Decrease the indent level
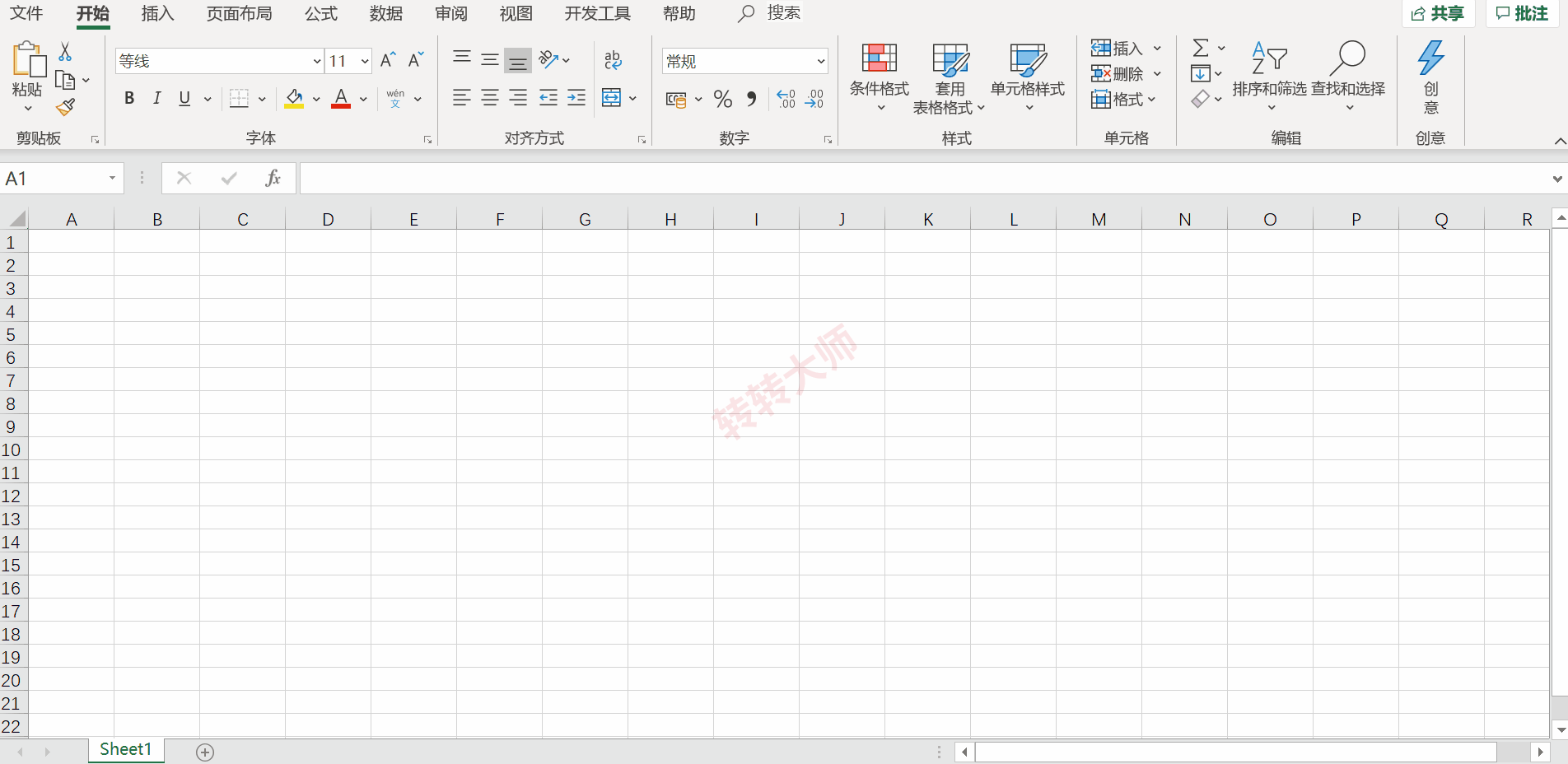1568x764 pixels. tap(548, 98)
